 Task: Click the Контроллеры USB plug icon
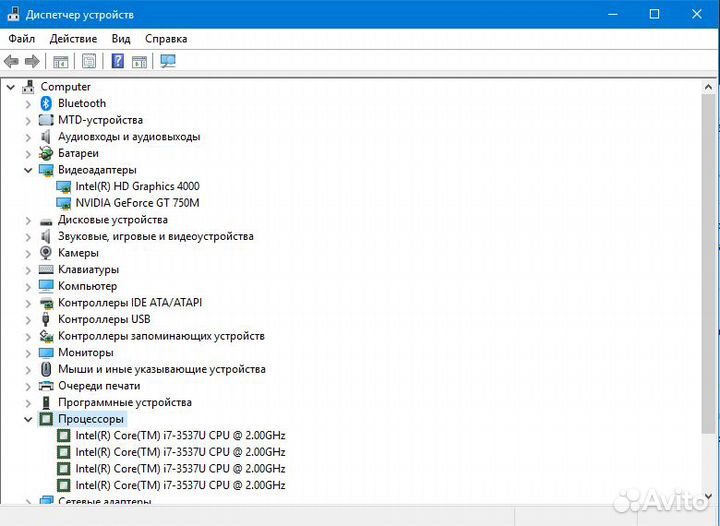click(x=45, y=319)
